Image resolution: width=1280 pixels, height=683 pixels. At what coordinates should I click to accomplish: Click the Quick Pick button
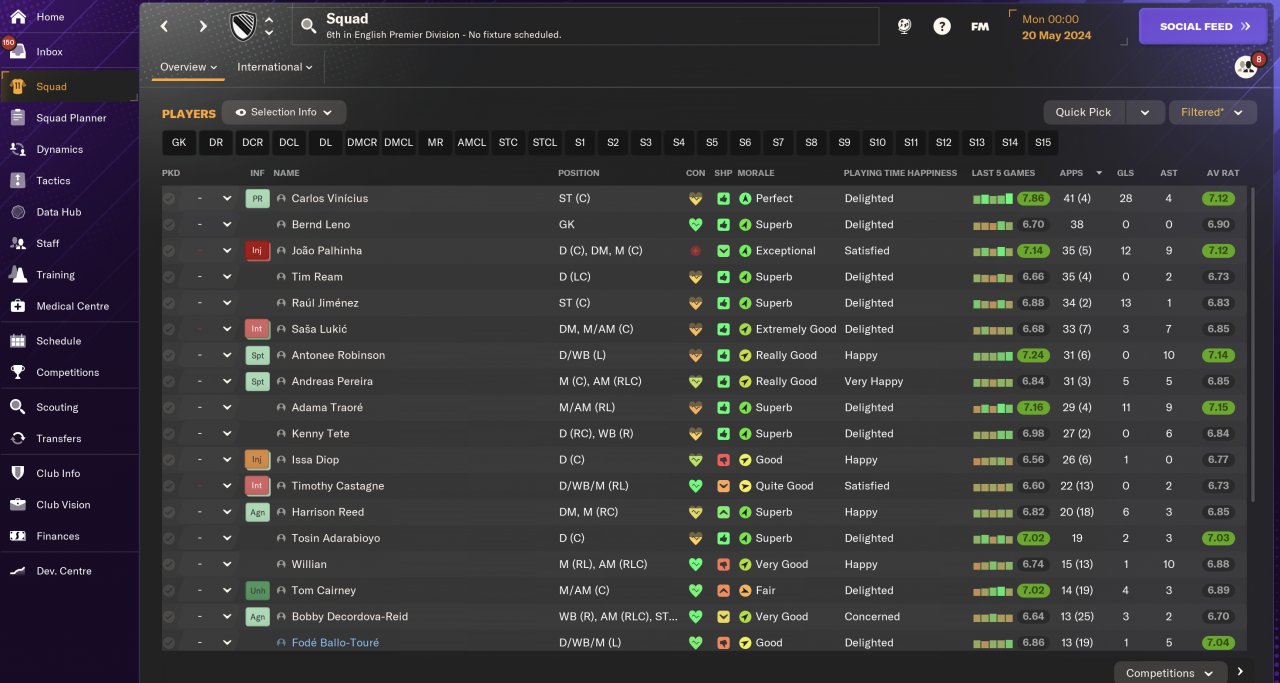pyautogui.click(x=1083, y=112)
